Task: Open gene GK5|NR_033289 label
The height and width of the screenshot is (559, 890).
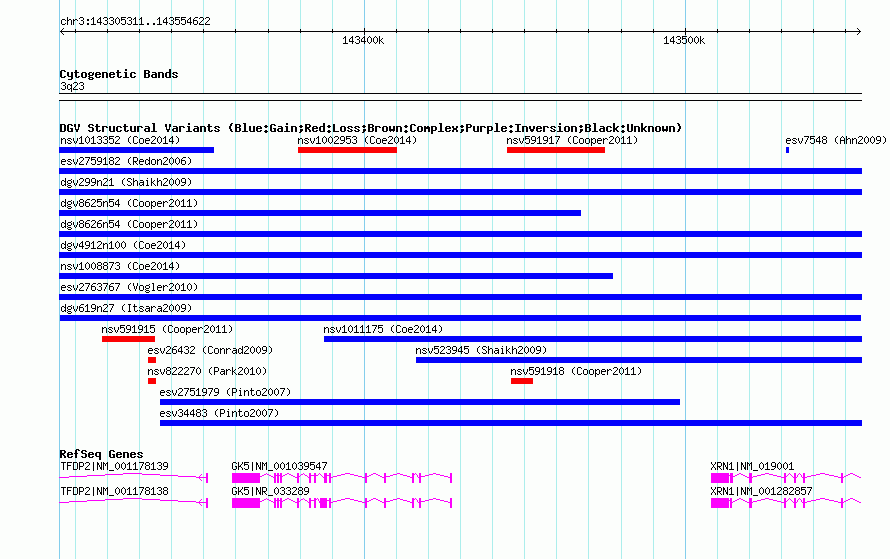Action: point(270,491)
